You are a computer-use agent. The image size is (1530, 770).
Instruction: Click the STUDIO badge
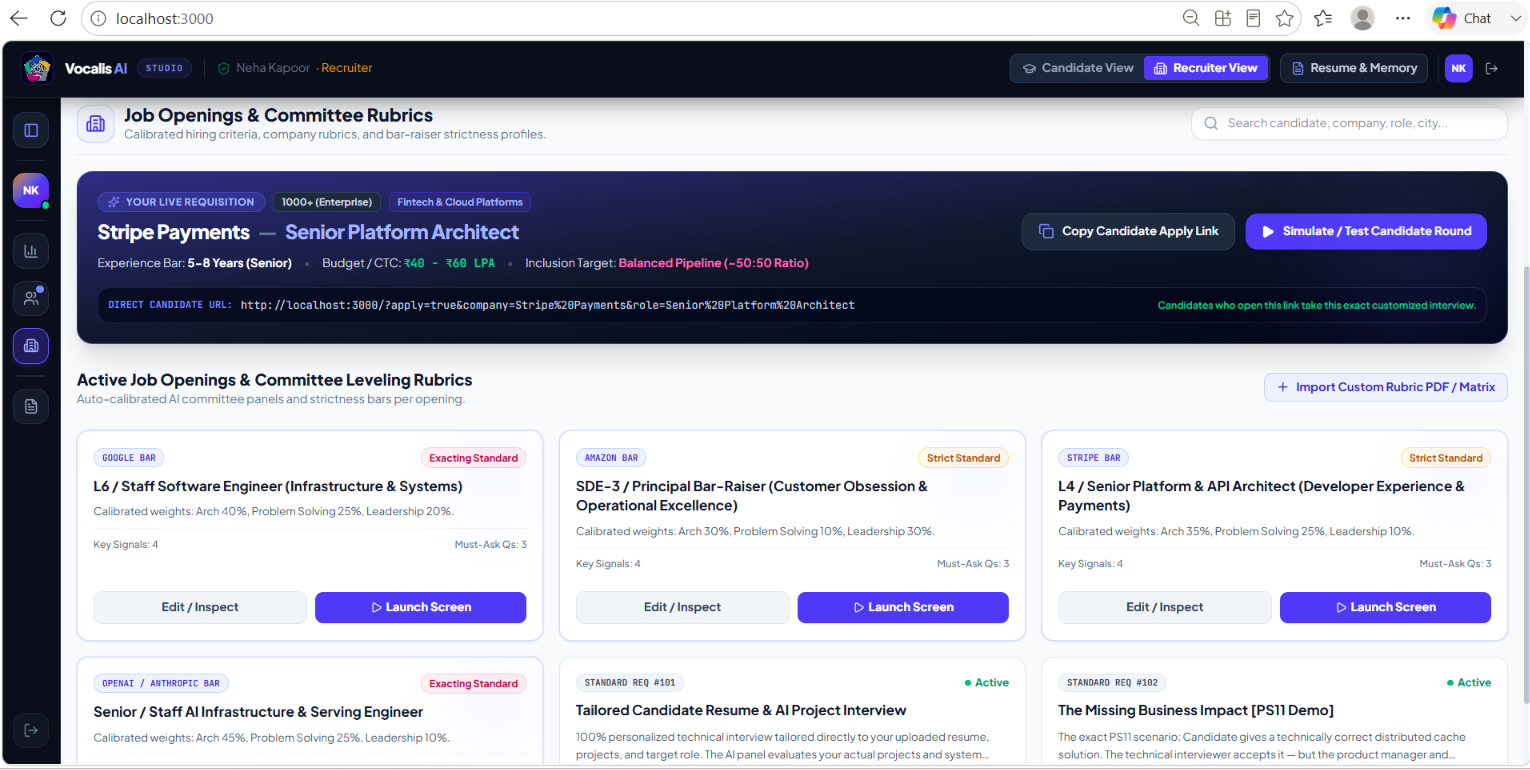tap(164, 68)
